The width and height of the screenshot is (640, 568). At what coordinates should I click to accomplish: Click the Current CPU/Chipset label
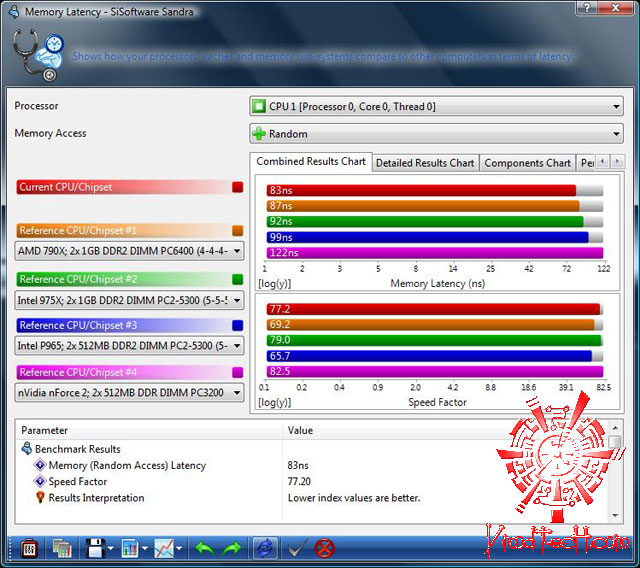(66, 187)
